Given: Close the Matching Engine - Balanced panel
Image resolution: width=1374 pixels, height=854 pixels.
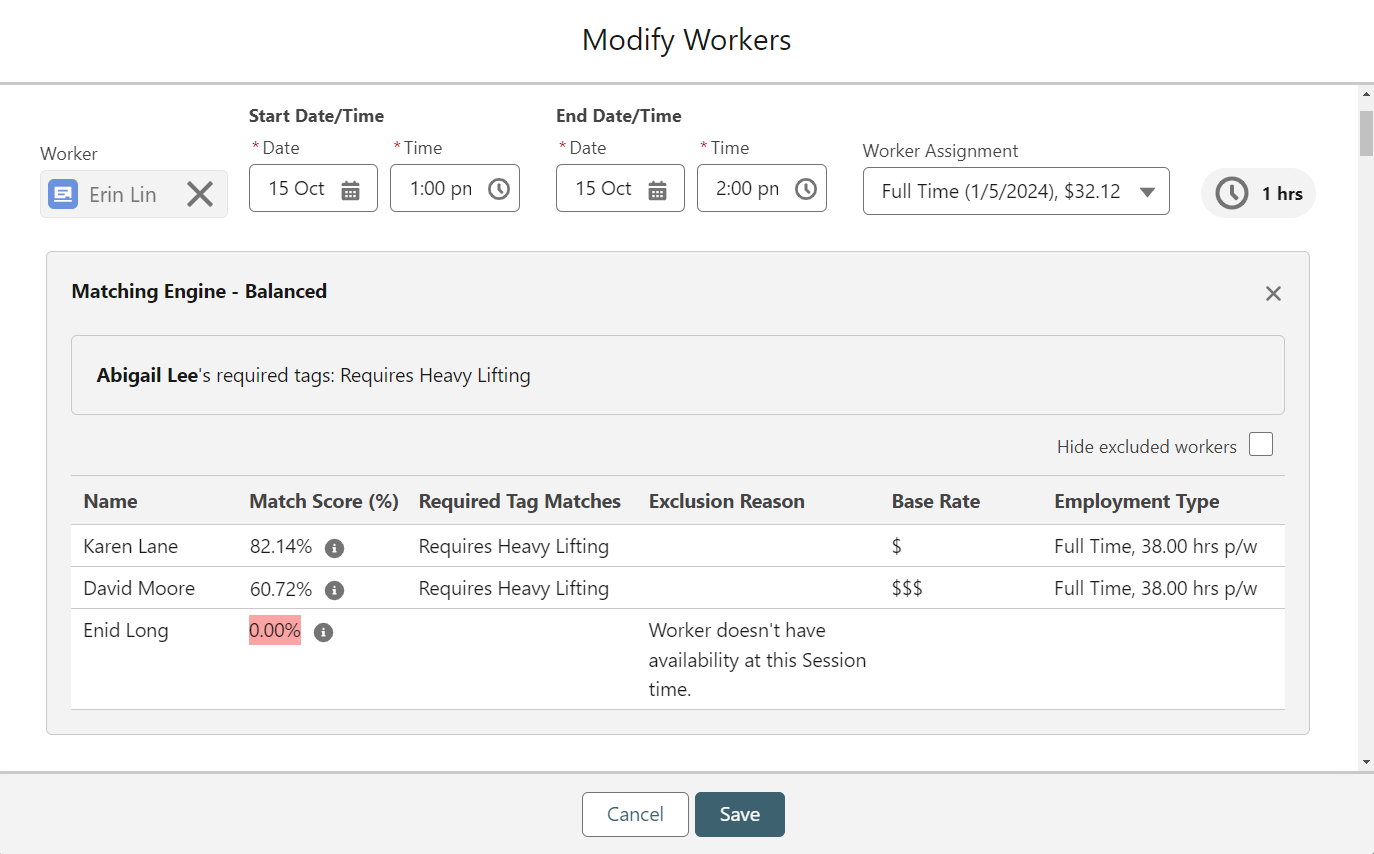Looking at the screenshot, I should pyautogui.click(x=1273, y=293).
